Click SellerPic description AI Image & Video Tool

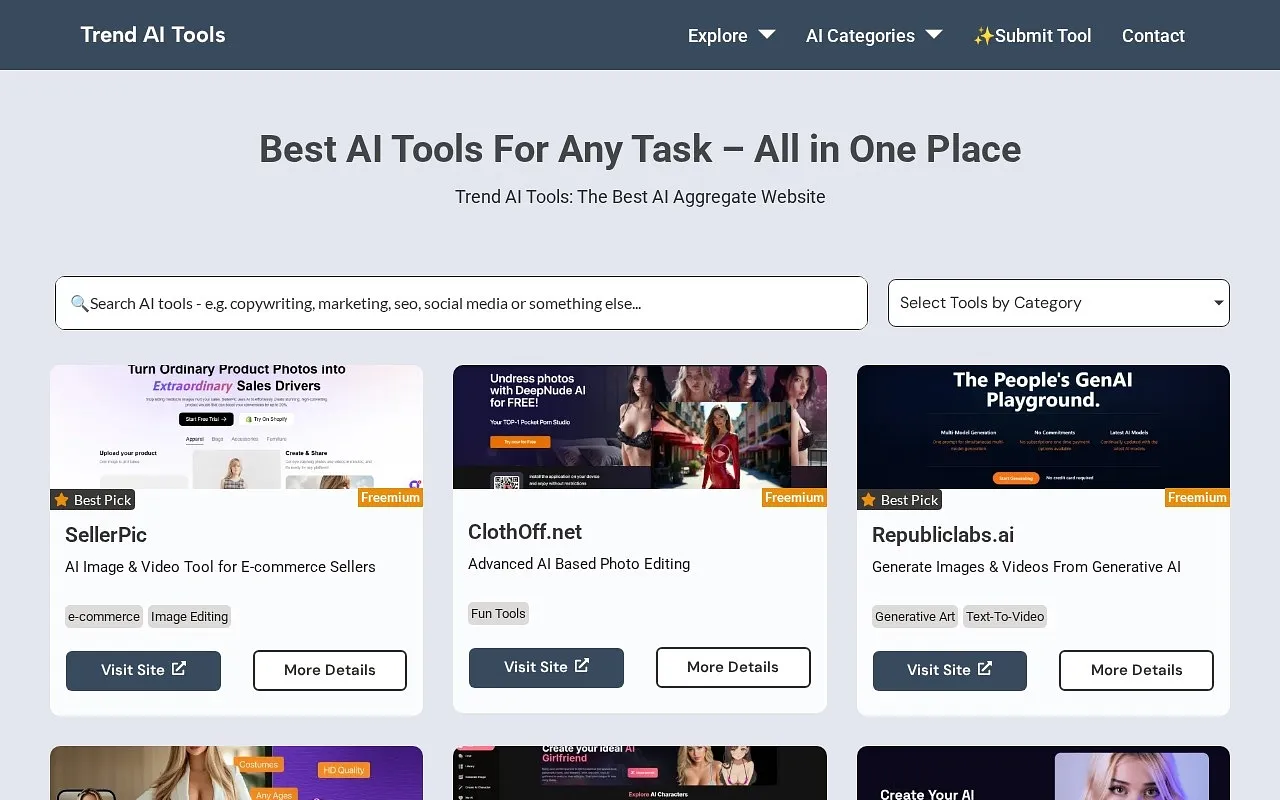click(x=220, y=567)
